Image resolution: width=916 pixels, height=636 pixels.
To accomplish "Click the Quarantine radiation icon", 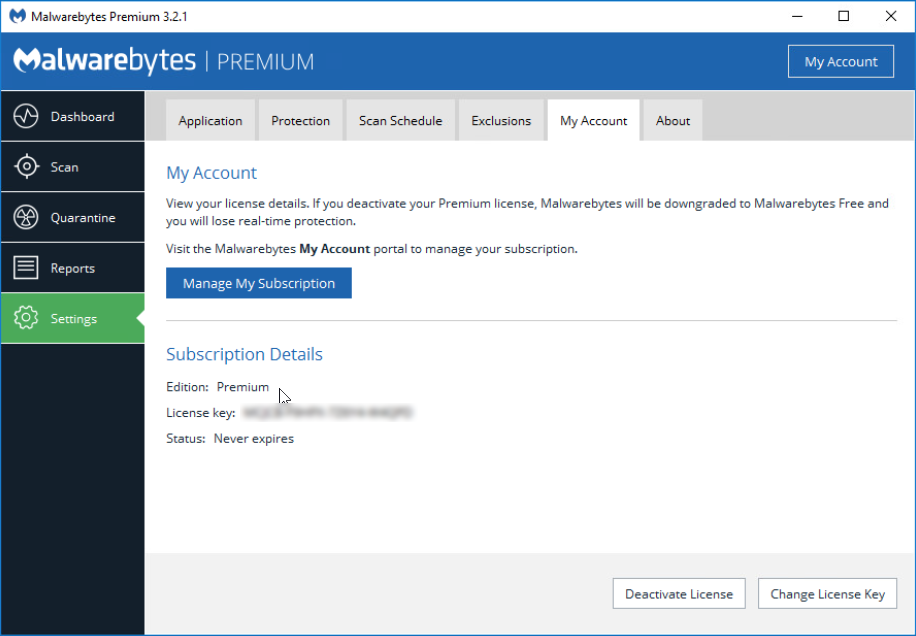I will pyautogui.click(x=26, y=217).
